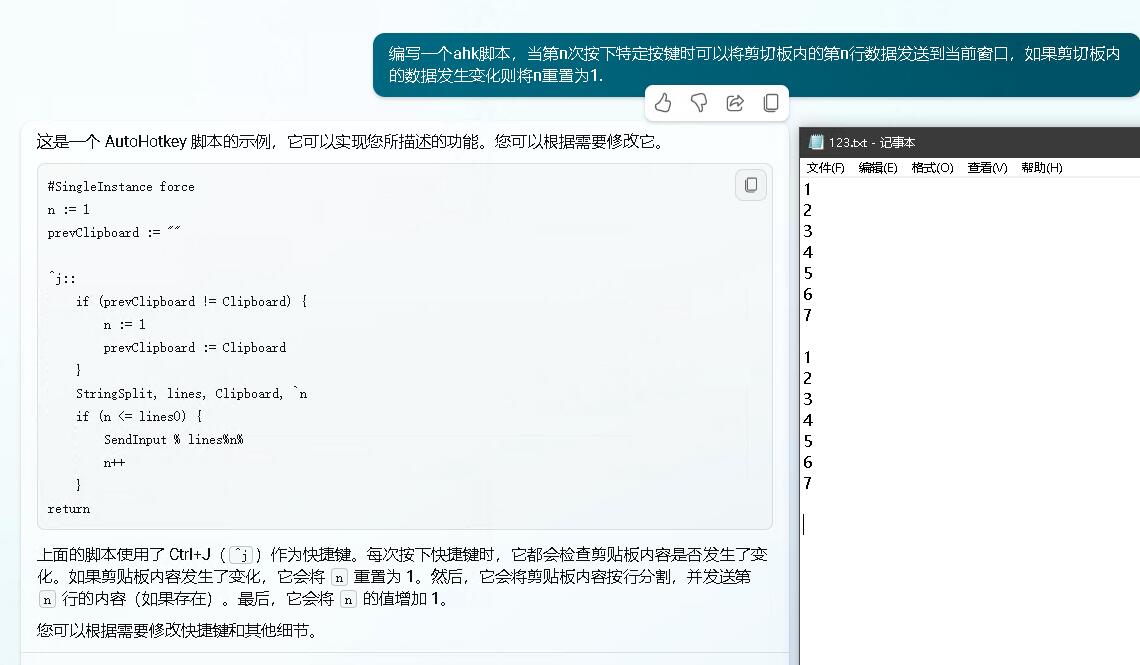Click the return line at the code's end
1140x665 pixels.
click(x=69, y=509)
